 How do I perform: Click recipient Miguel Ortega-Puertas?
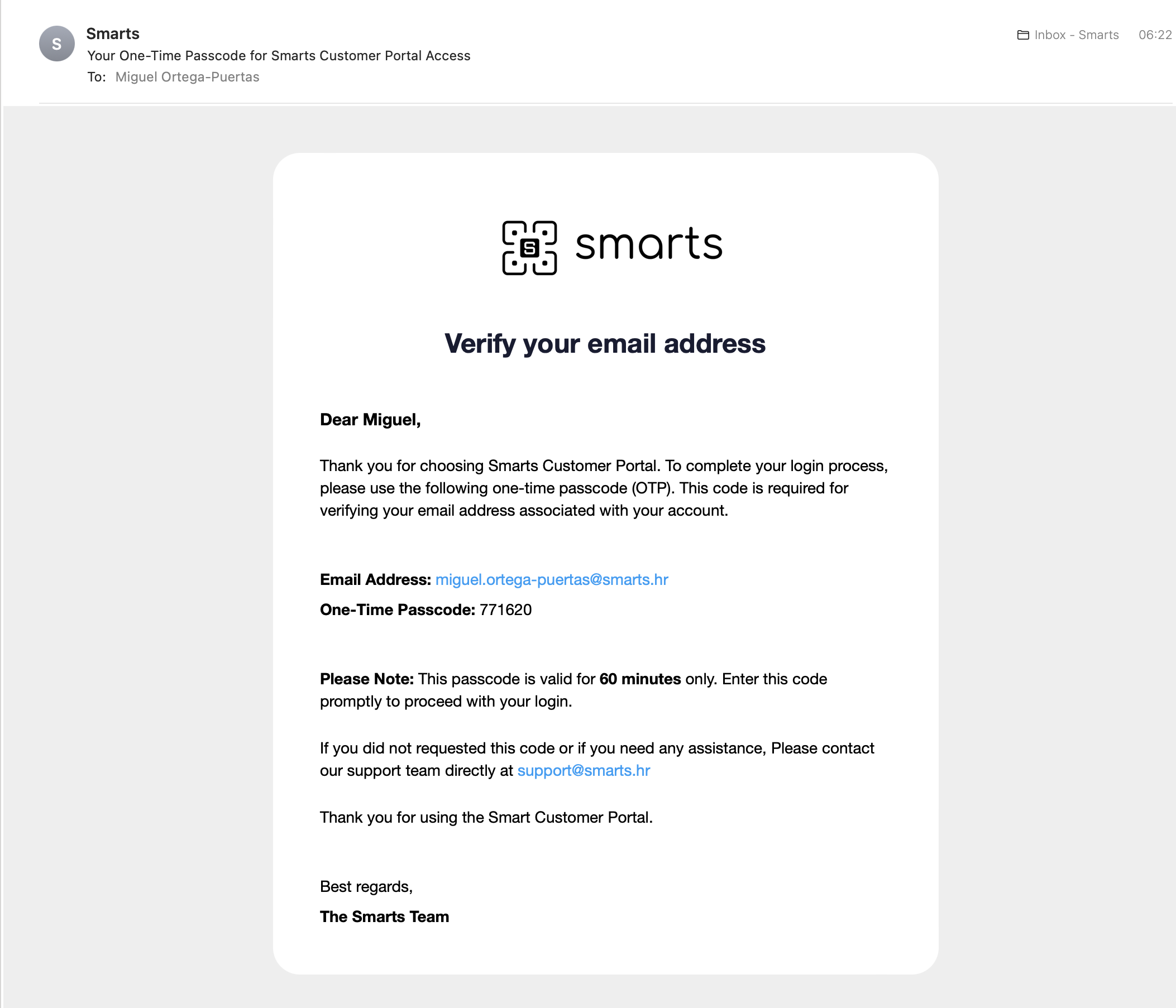click(187, 77)
